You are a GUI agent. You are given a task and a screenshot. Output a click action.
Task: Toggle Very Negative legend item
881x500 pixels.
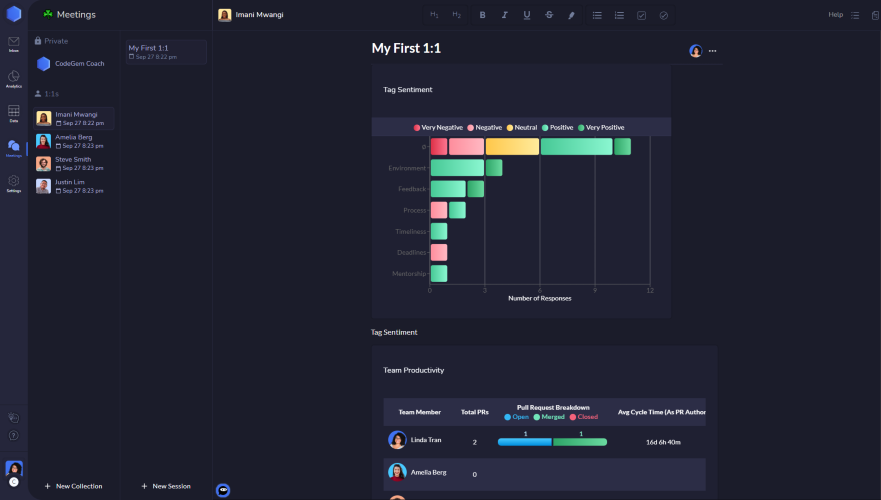coord(438,128)
